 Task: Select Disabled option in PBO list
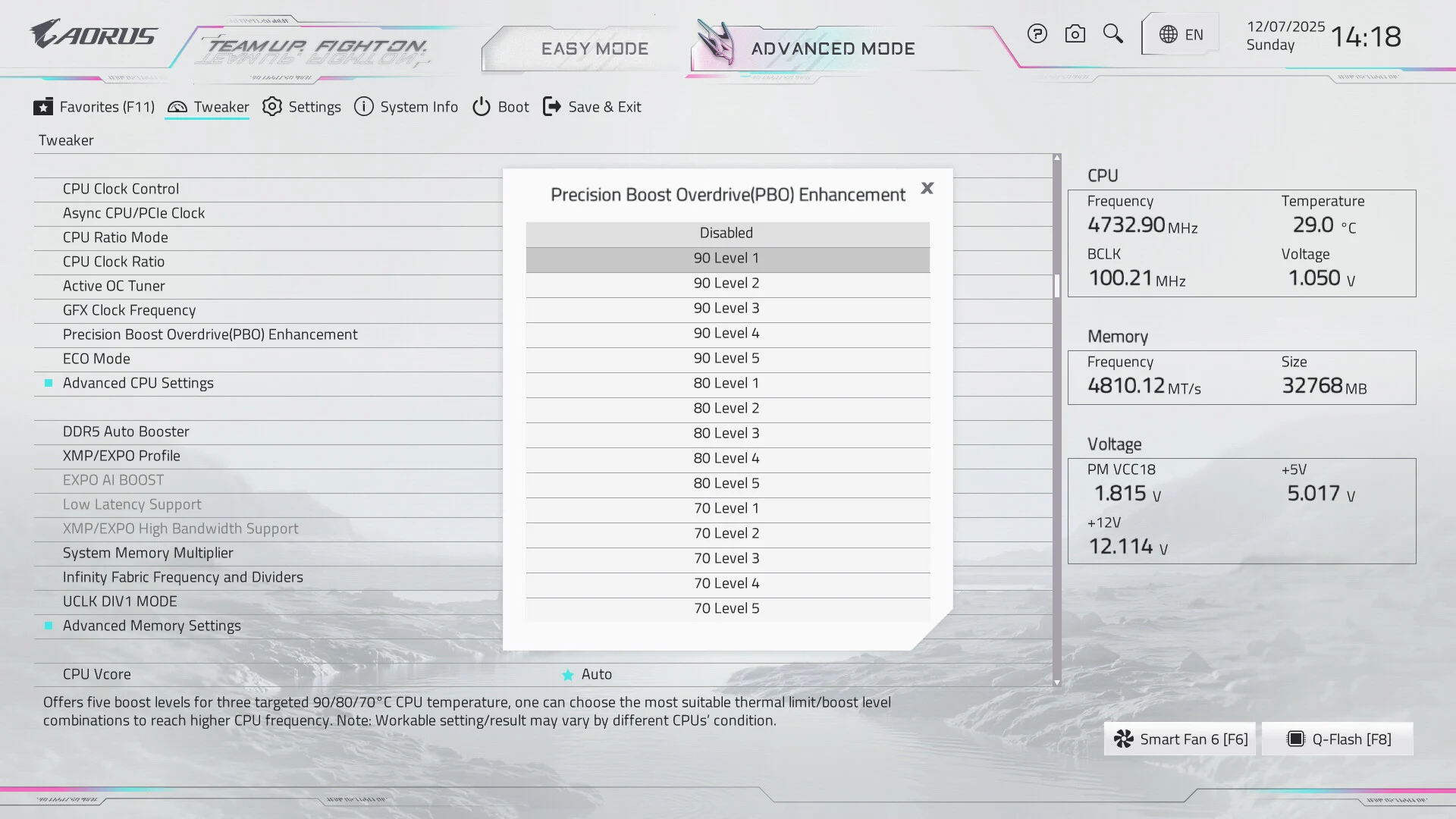pyautogui.click(x=726, y=234)
